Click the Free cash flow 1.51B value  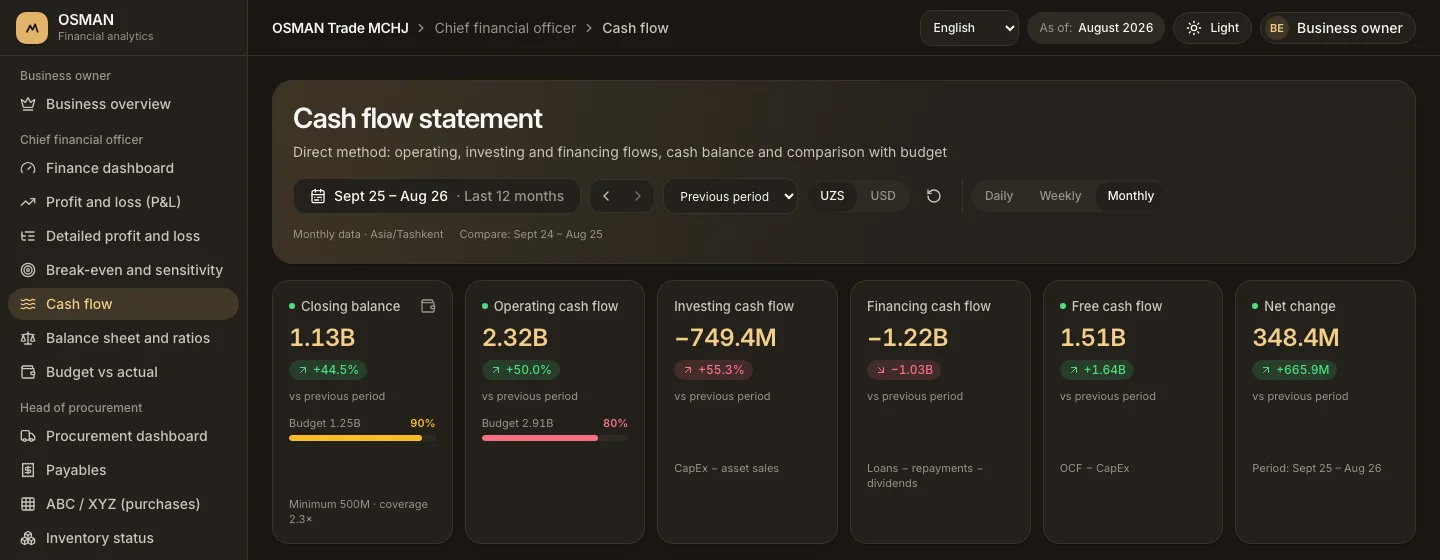1093,338
